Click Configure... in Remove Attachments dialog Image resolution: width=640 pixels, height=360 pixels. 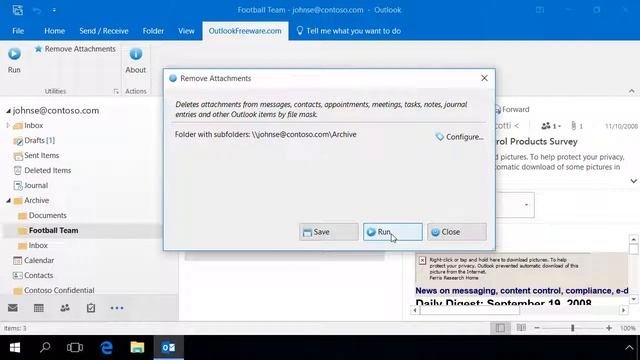coord(460,137)
